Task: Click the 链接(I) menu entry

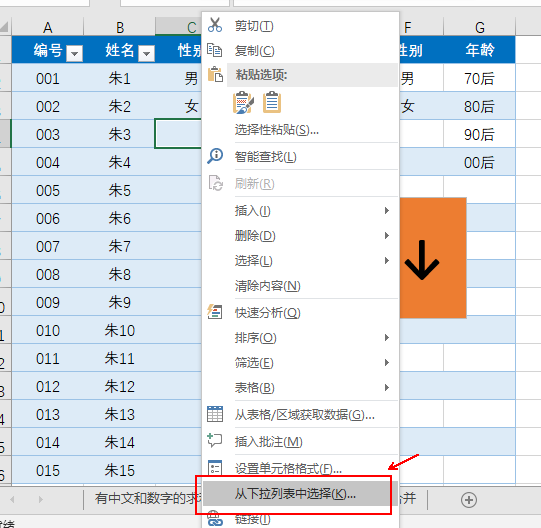Action: coord(300,518)
